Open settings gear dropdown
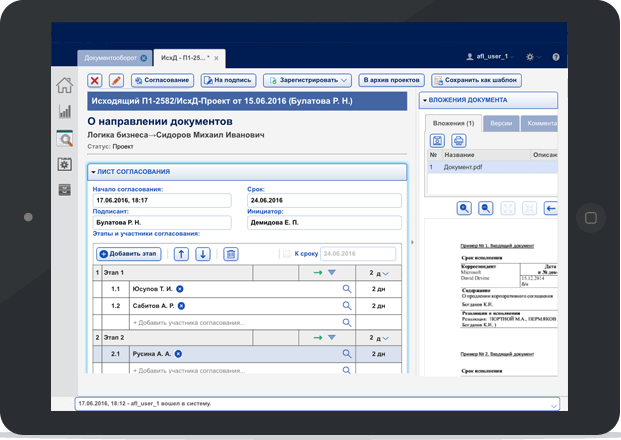The width and height of the screenshot is (621, 440). pos(533,57)
